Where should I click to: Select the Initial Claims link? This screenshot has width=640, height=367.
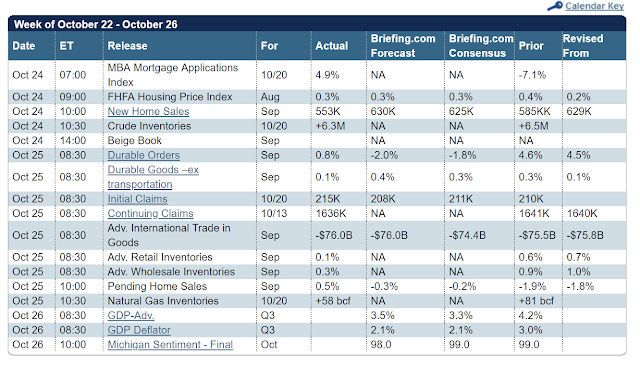tap(138, 199)
